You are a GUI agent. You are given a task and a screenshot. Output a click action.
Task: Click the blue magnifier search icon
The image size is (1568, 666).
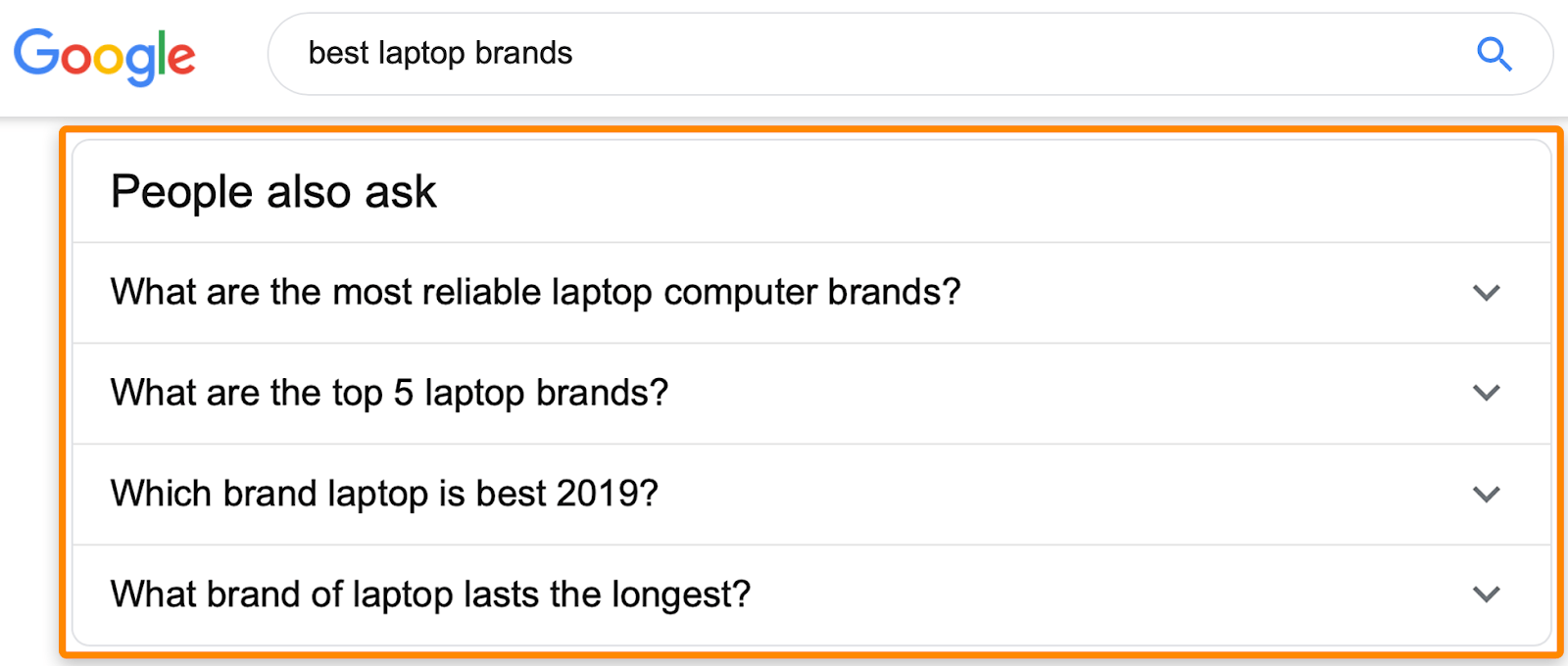1494,54
